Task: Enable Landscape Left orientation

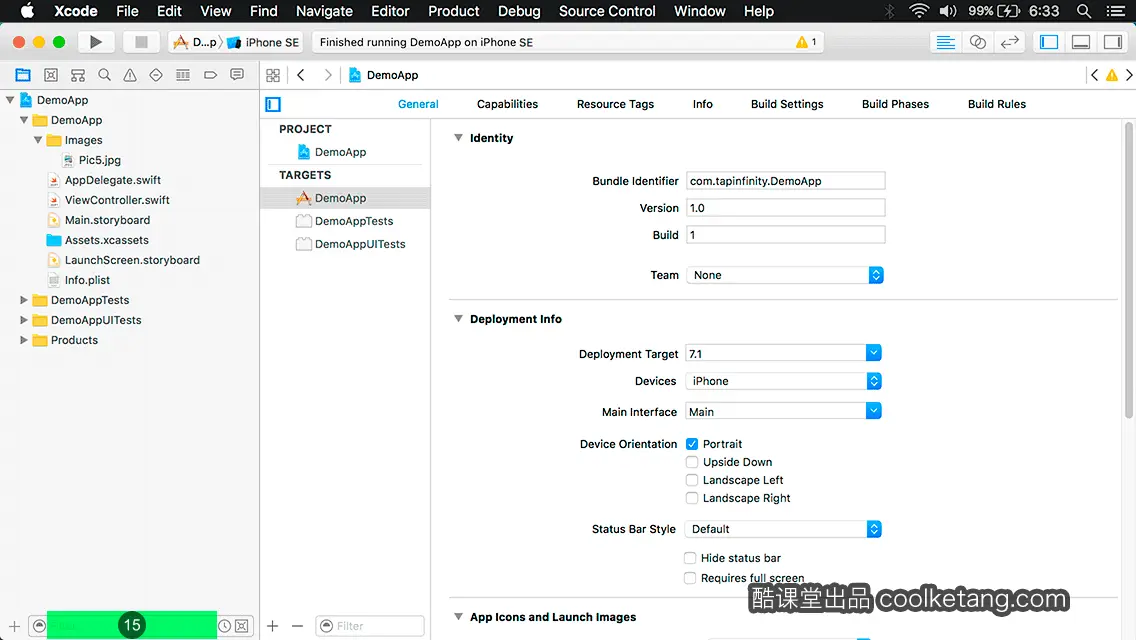Action: coord(692,480)
